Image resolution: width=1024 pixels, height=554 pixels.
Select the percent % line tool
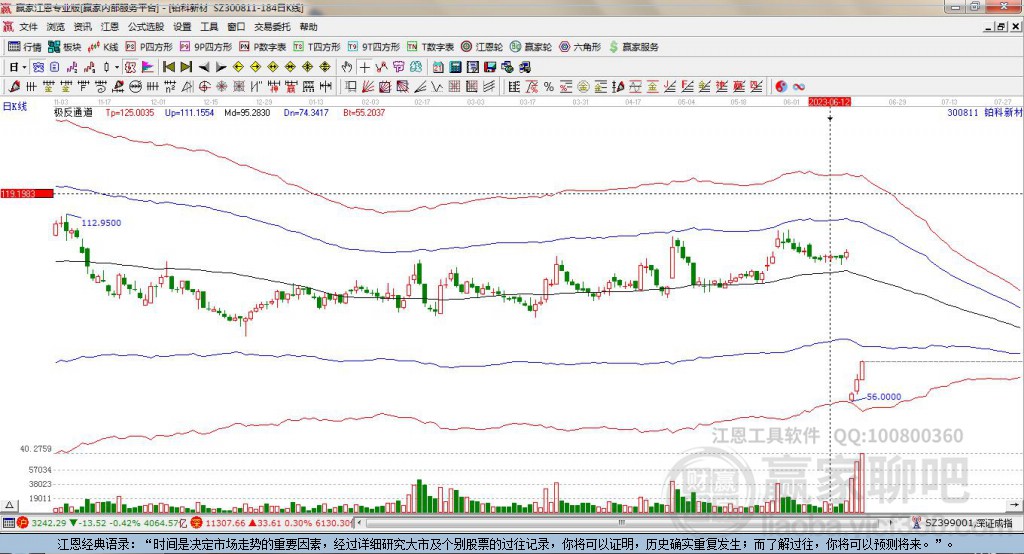tap(549, 86)
